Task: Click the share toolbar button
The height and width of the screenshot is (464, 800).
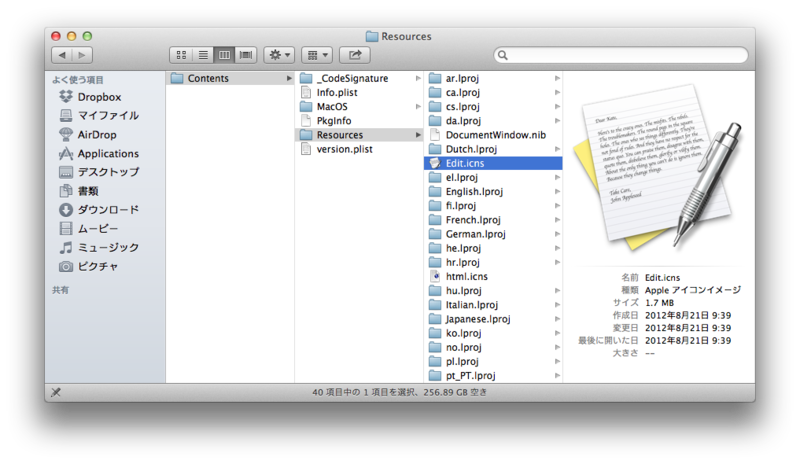Action: coord(355,55)
